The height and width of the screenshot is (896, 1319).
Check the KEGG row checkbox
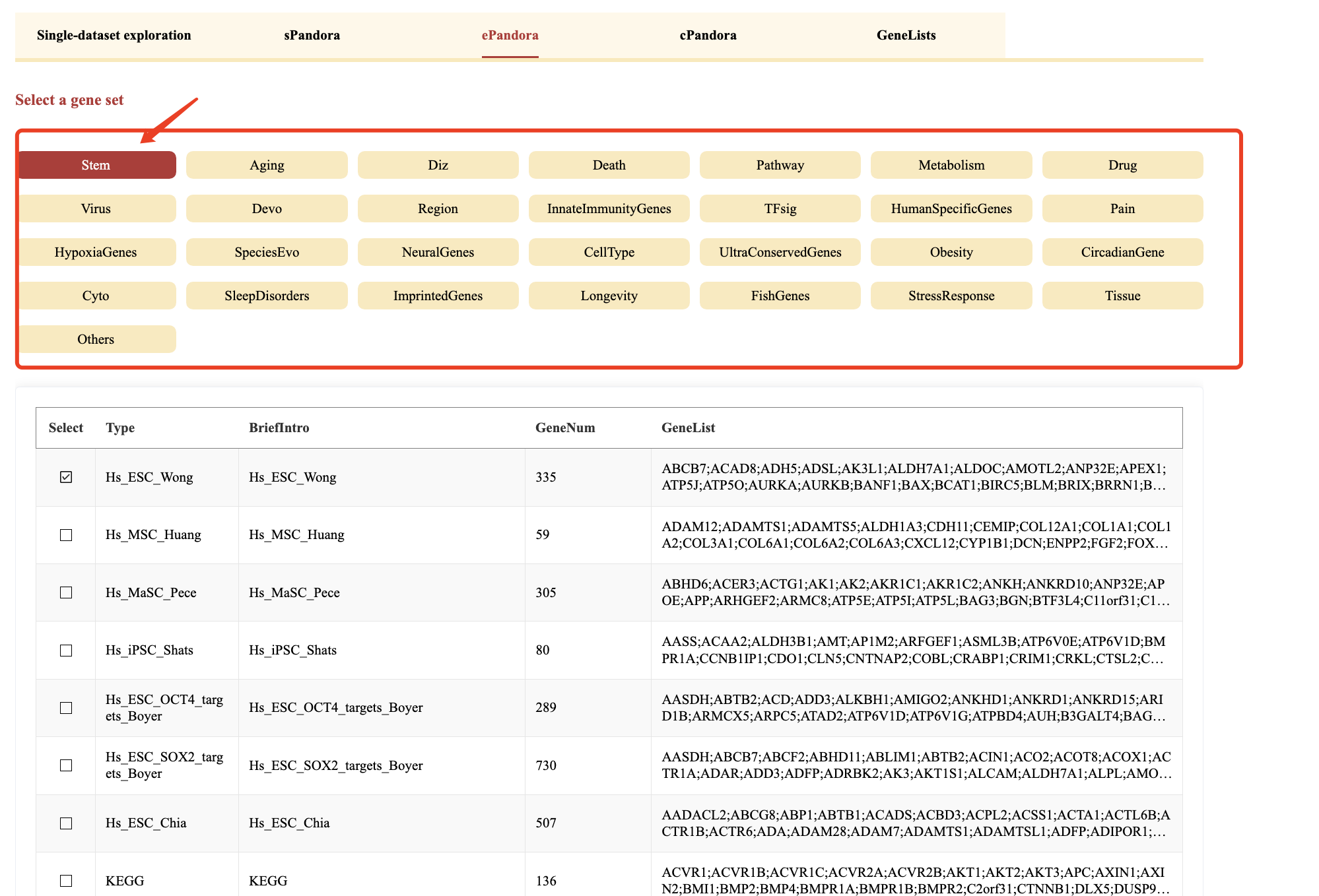[66, 881]
